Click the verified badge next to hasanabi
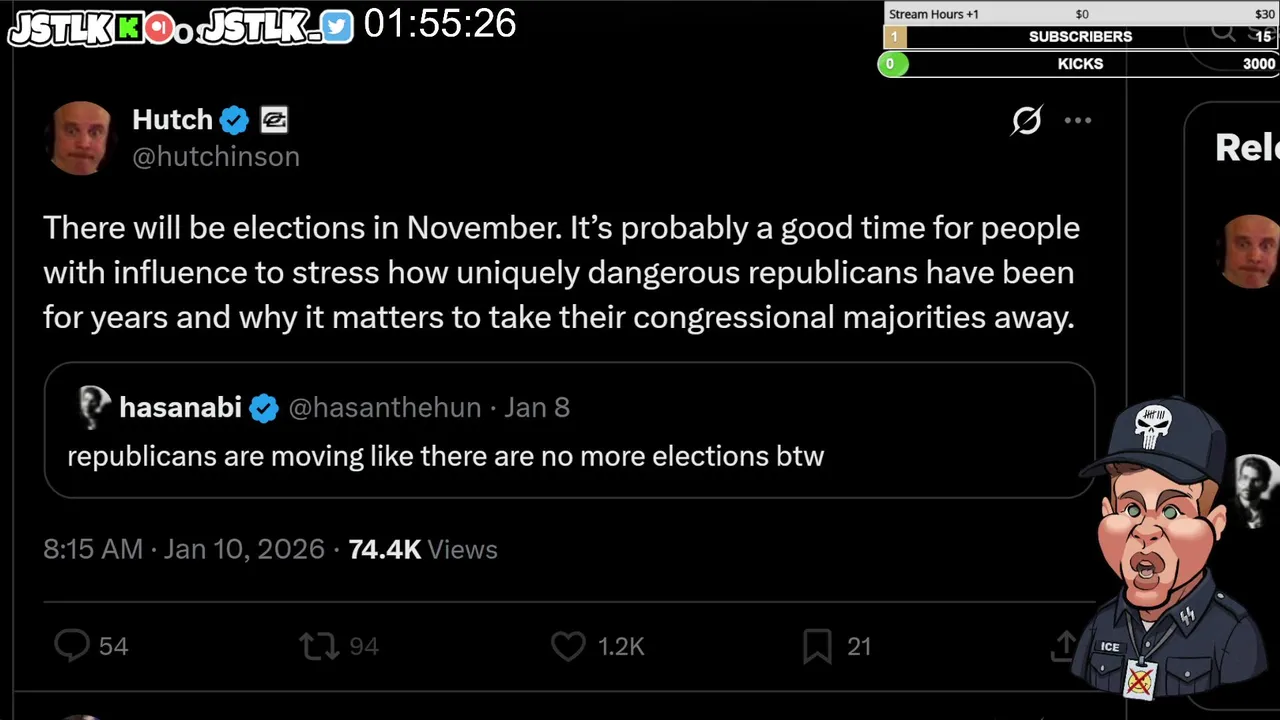 point(264,408)
